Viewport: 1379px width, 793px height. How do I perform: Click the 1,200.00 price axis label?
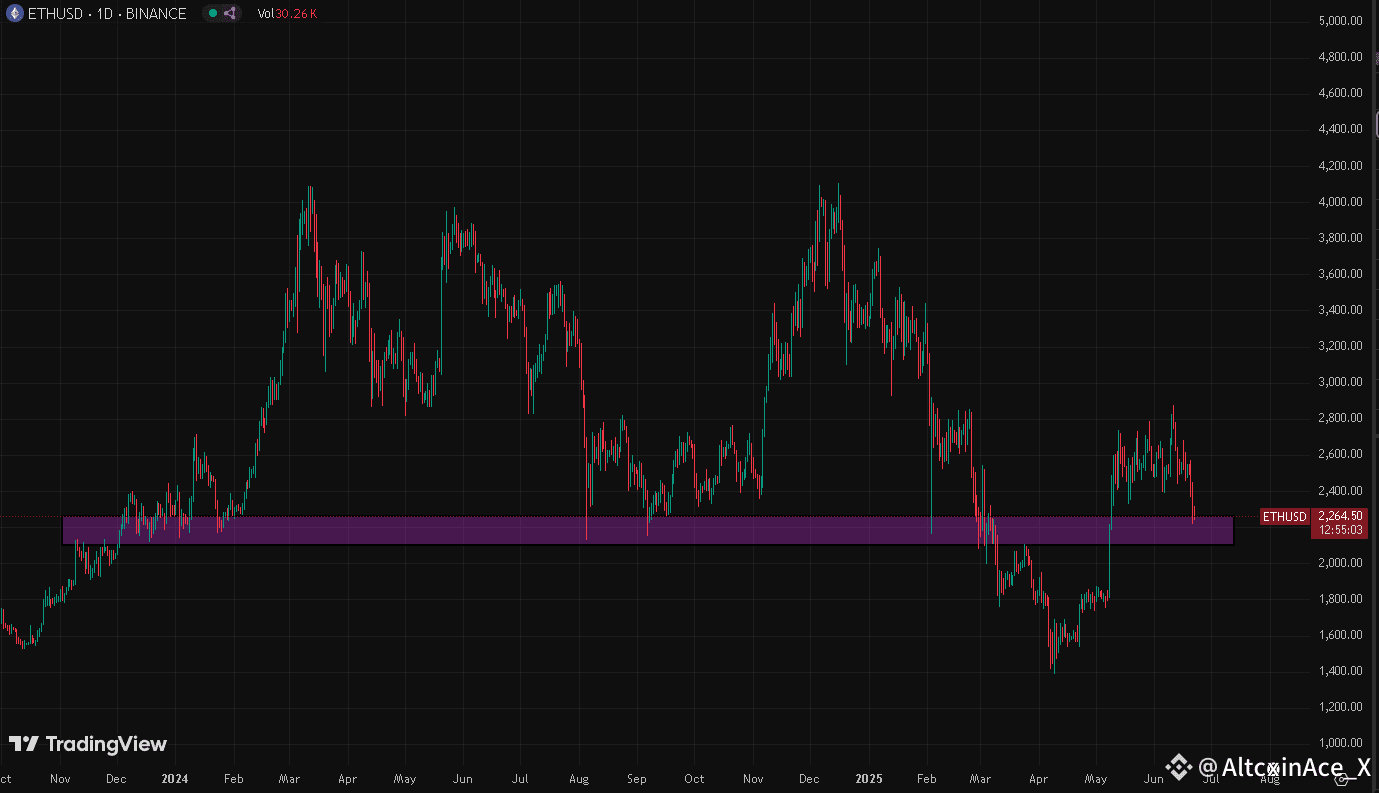[1340, 707]
